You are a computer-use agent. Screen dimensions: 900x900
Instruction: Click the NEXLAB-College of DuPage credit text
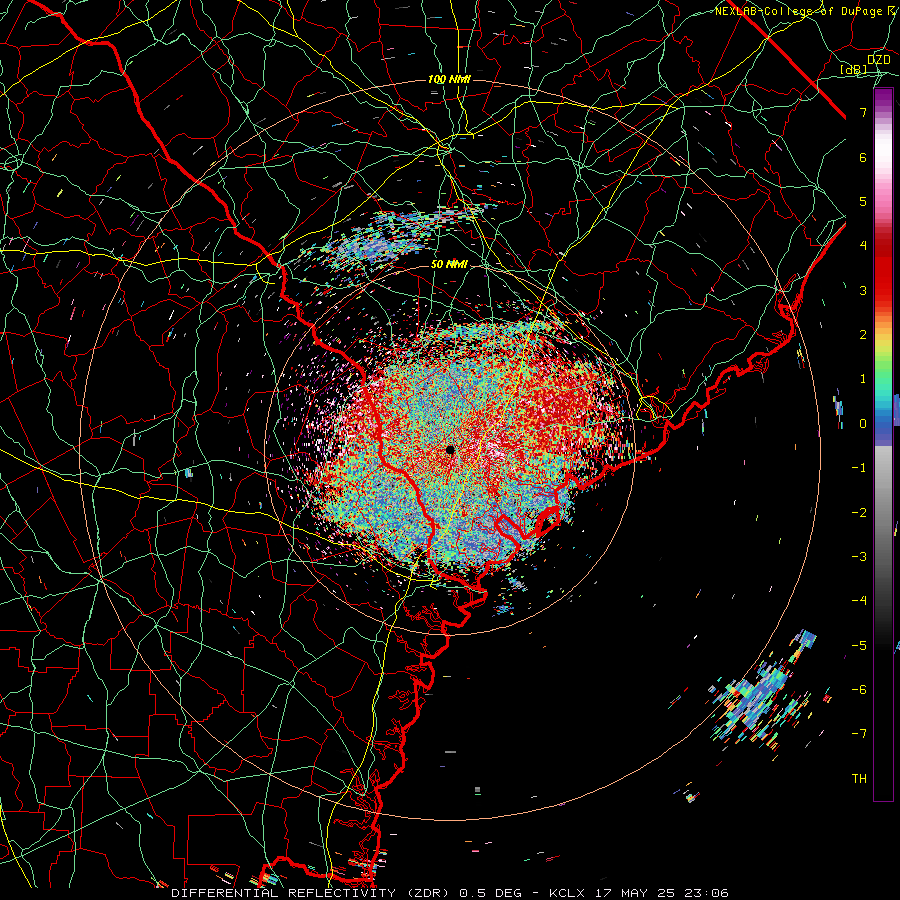tap(807, 11)
